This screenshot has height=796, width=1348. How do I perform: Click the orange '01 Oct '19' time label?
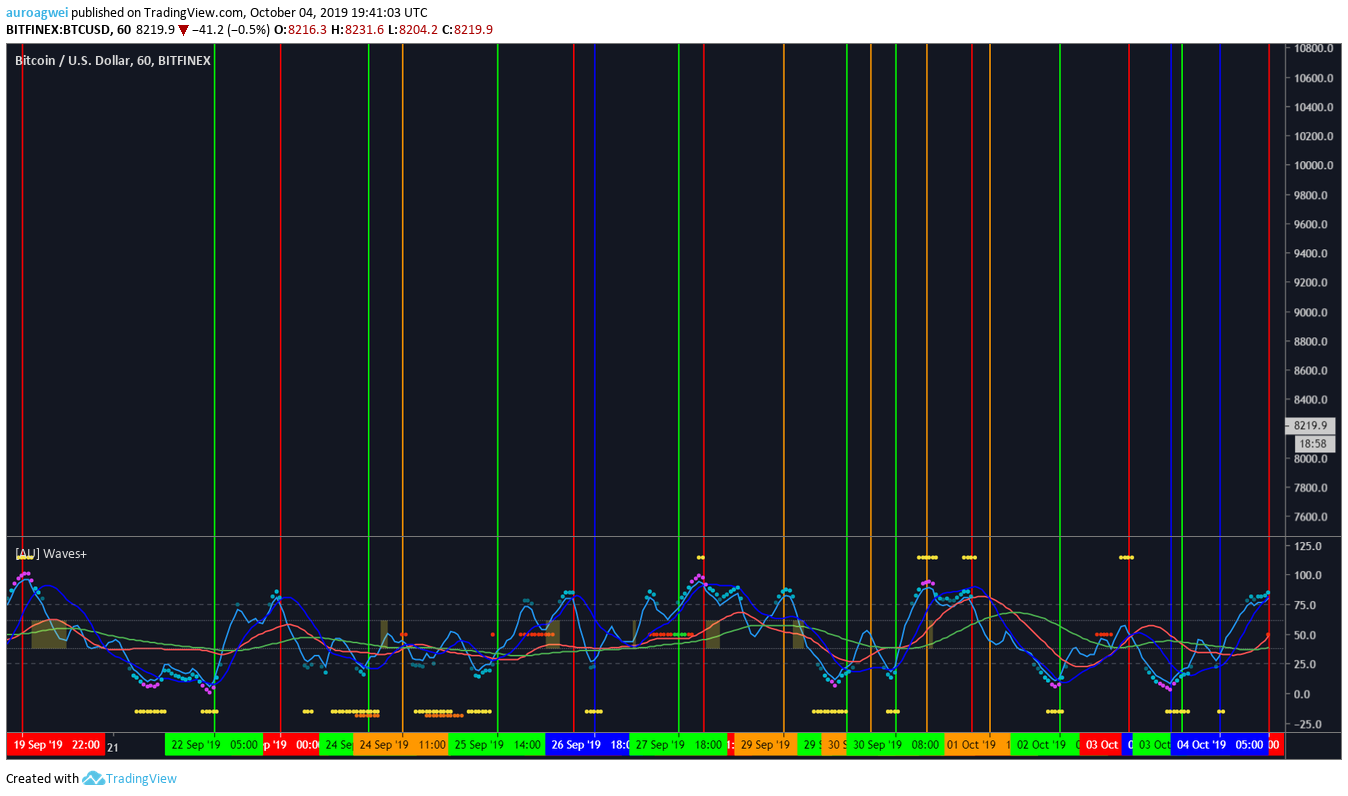coord(976,745)
